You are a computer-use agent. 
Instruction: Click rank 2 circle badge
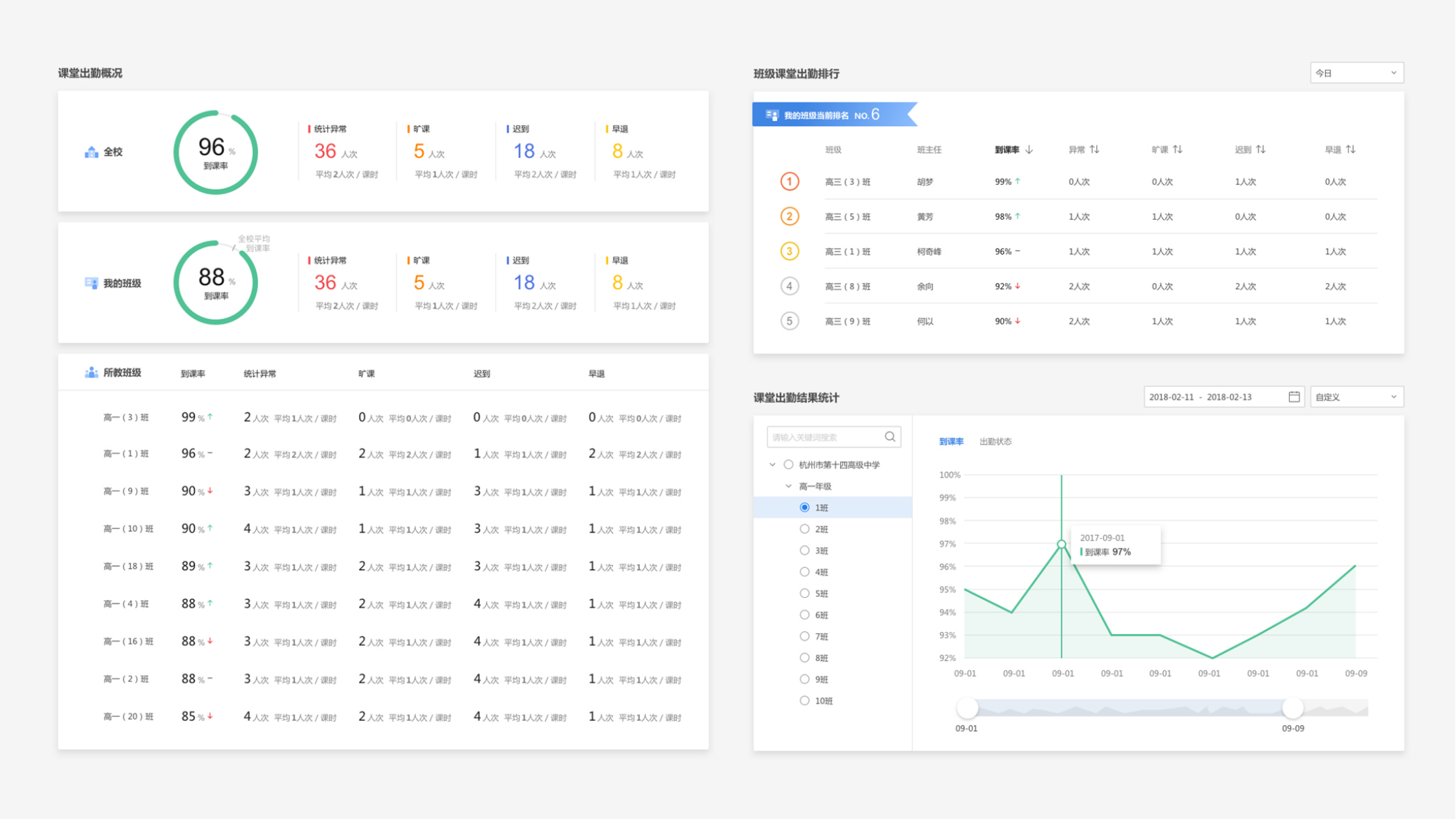point(789,216)
